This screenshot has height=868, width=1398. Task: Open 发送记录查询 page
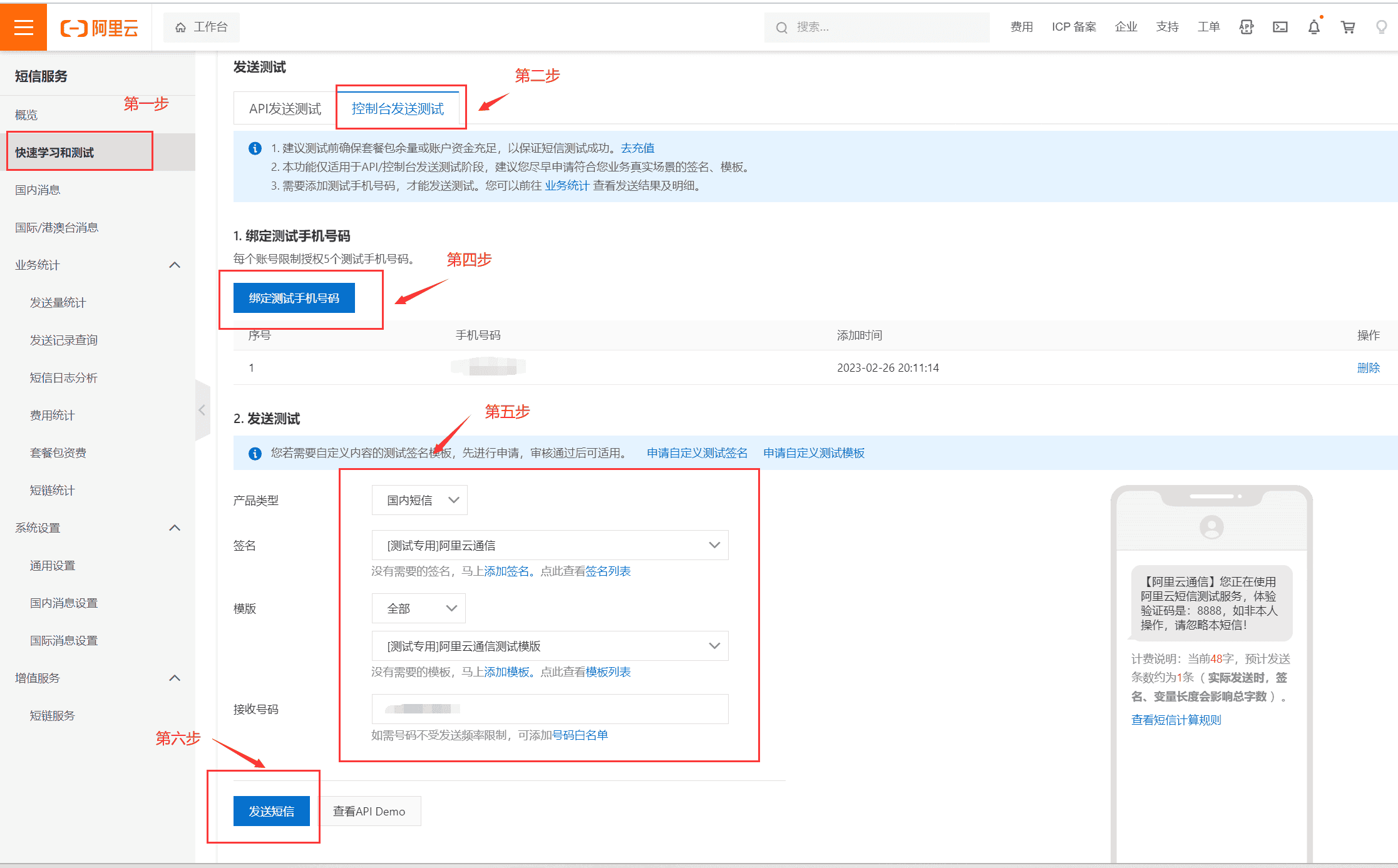coord(63,340)
